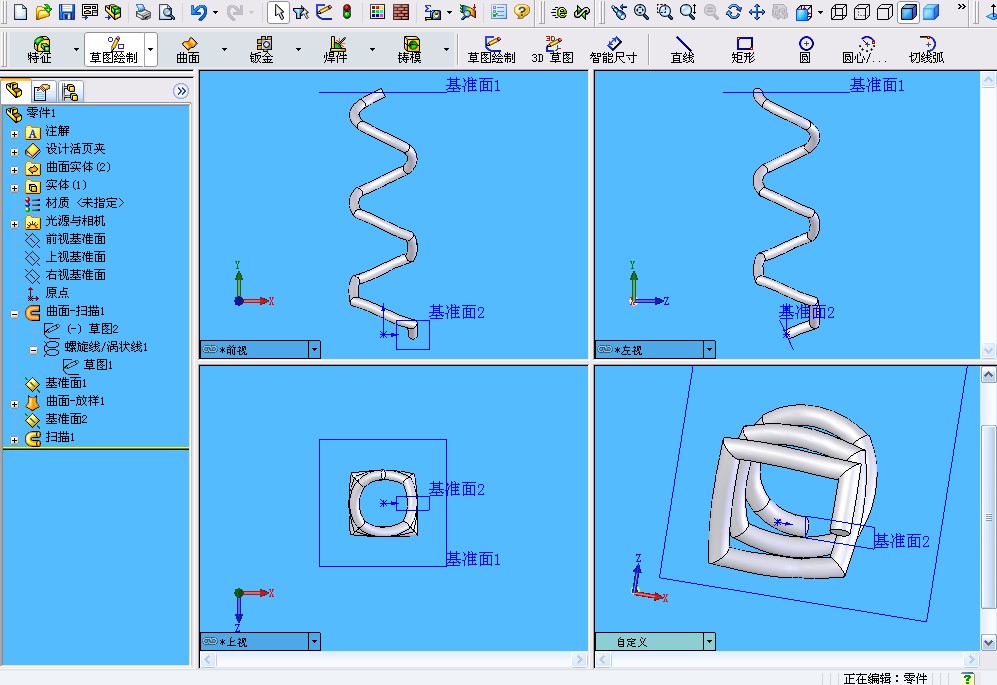Select Zoom to Area tool
The height and width of the screenshot is (685, 997).
coord(664,11)
